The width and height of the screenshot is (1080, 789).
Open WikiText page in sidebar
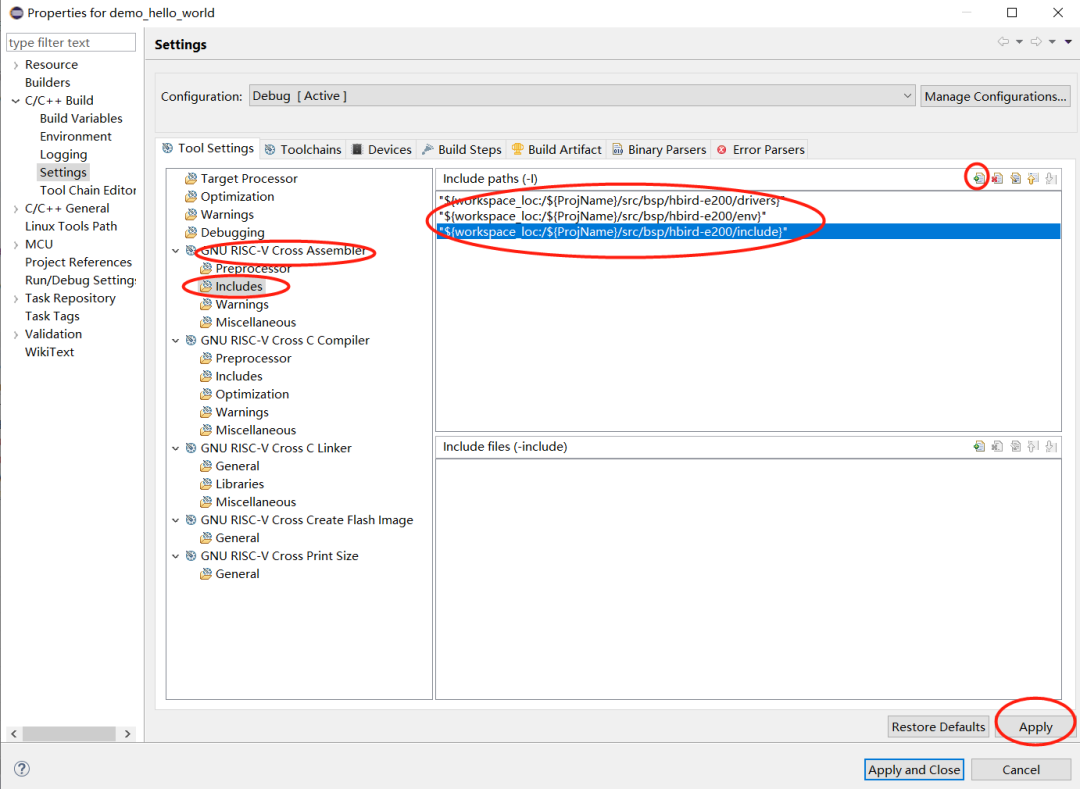(49, 352)
